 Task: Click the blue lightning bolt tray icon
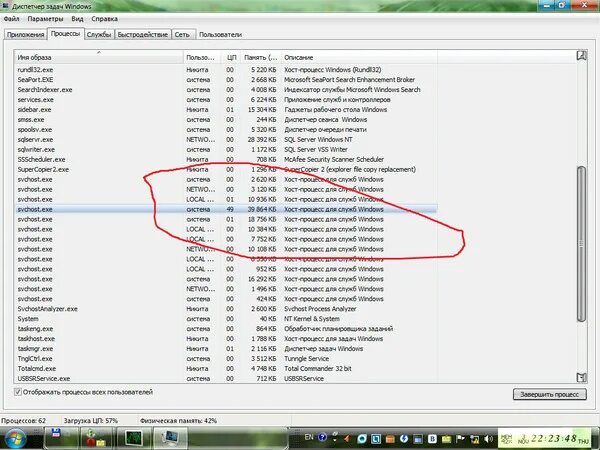pyautogui.click(x=404, y=439)
